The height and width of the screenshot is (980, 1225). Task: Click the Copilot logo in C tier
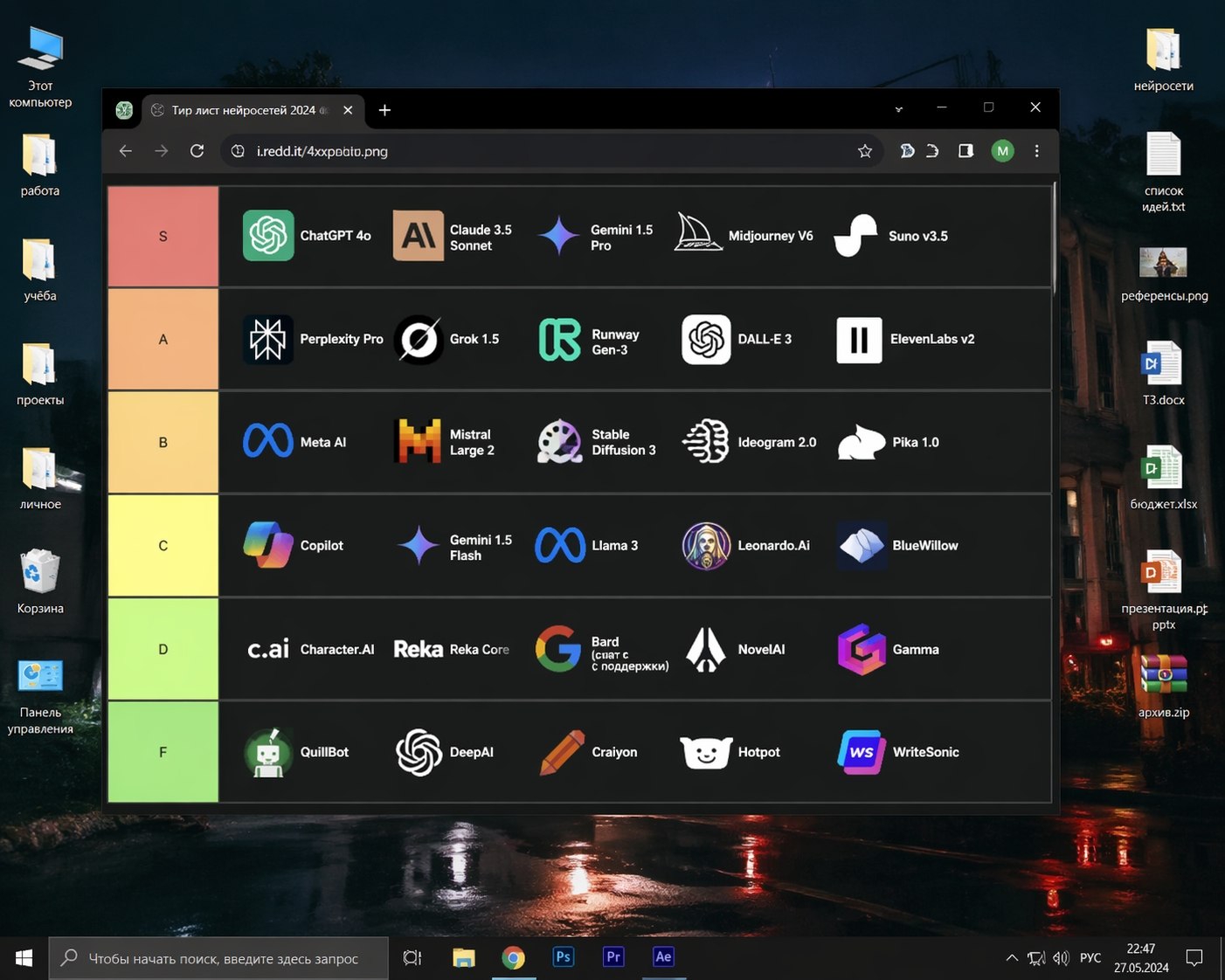click(x=268, y=544)
